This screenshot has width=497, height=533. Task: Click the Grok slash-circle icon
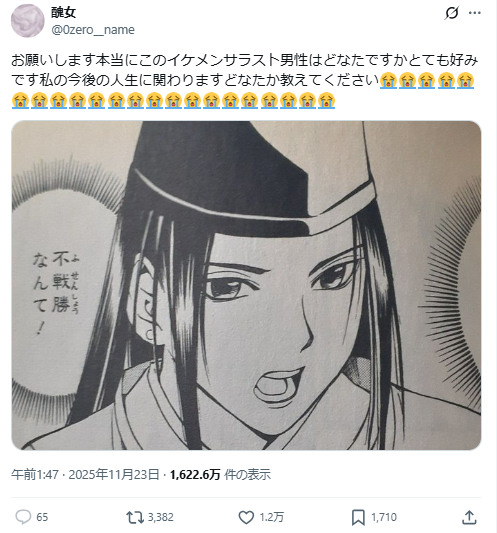tap(452, 13)
